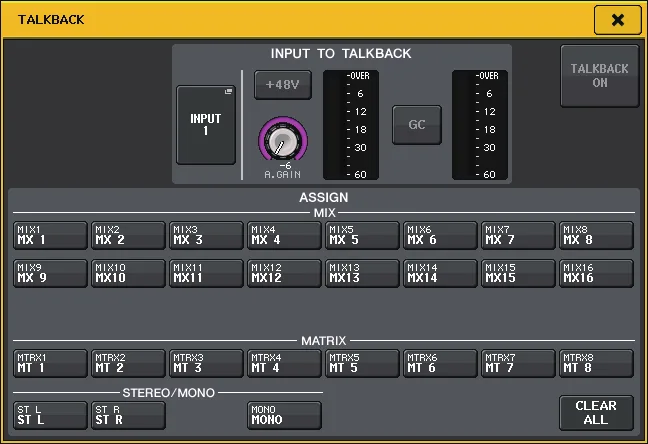Click the INPUT TO TALKBACK heading

(341, 53)
